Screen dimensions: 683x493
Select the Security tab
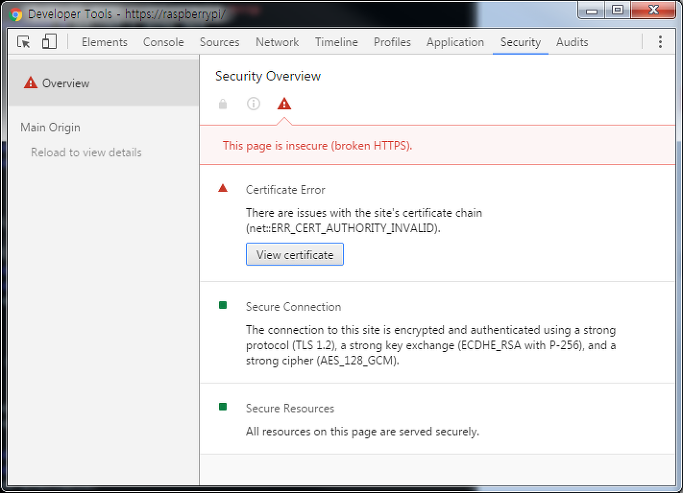[521, 42]
